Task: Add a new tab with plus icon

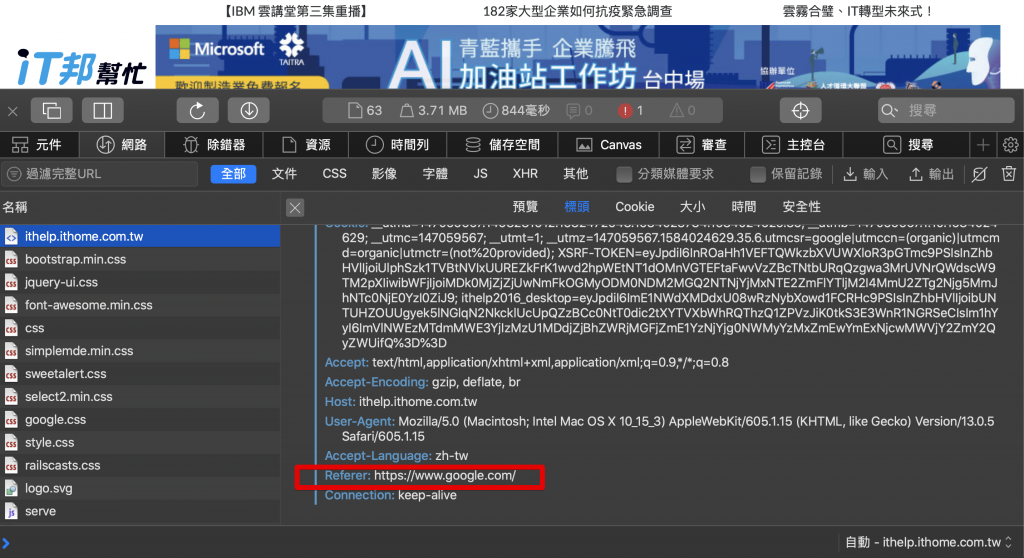Action: pos(983,145)
